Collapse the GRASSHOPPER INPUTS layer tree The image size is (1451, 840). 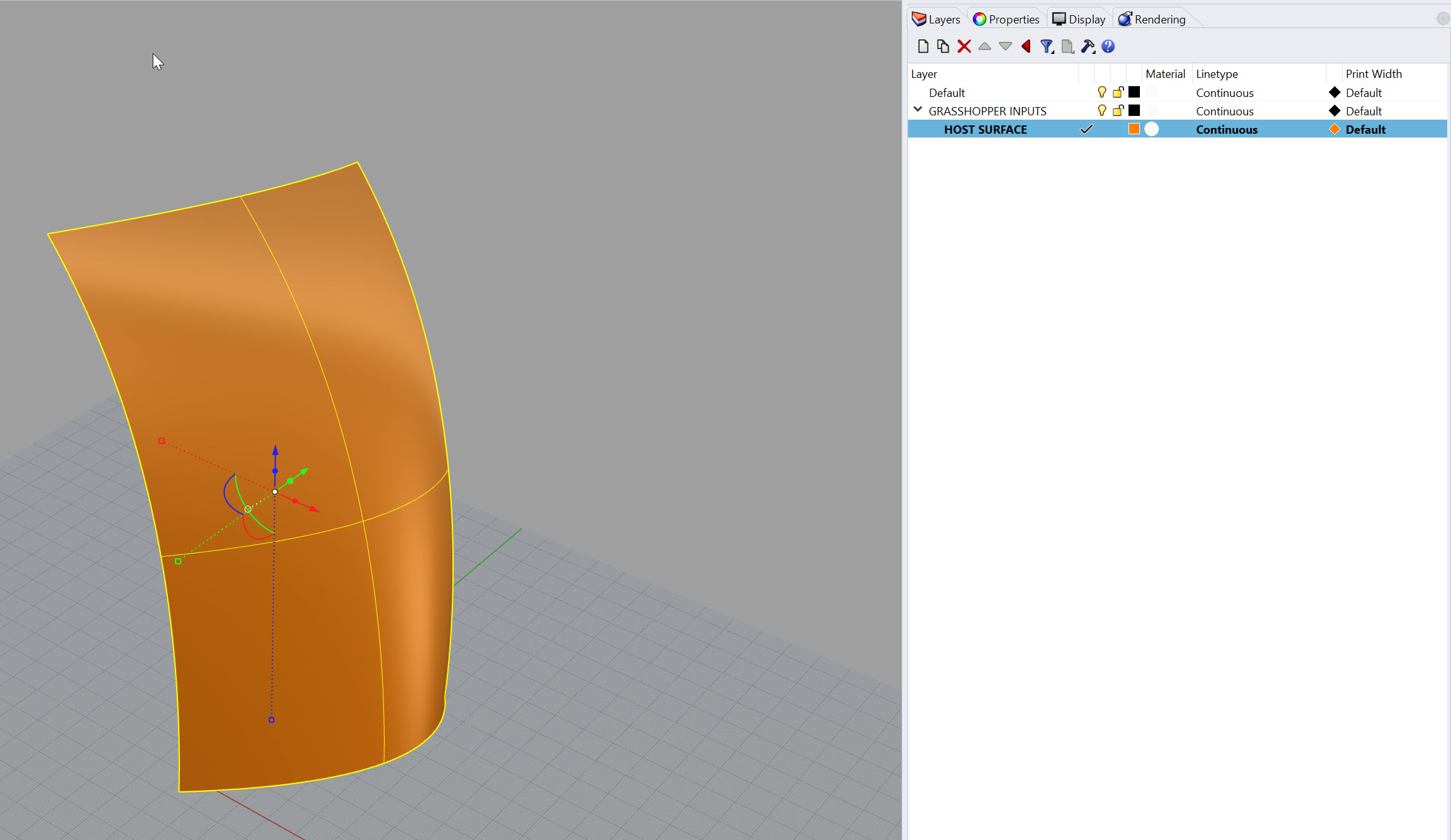[x=917, y=110]
